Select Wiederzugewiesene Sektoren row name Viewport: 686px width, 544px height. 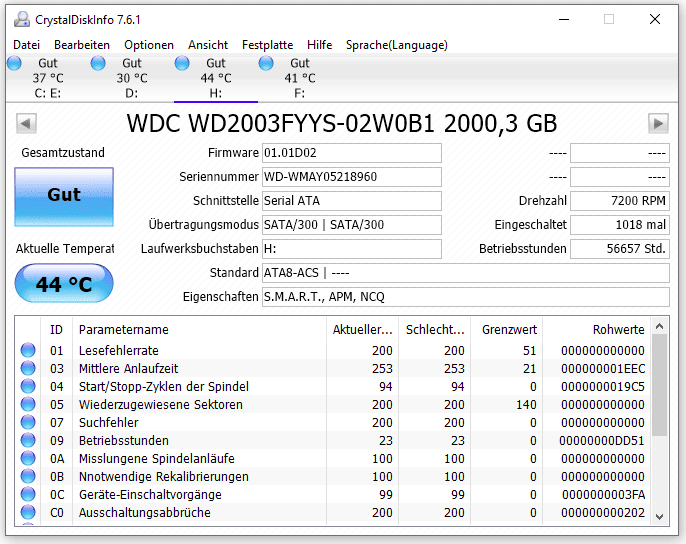click(161, 404)
